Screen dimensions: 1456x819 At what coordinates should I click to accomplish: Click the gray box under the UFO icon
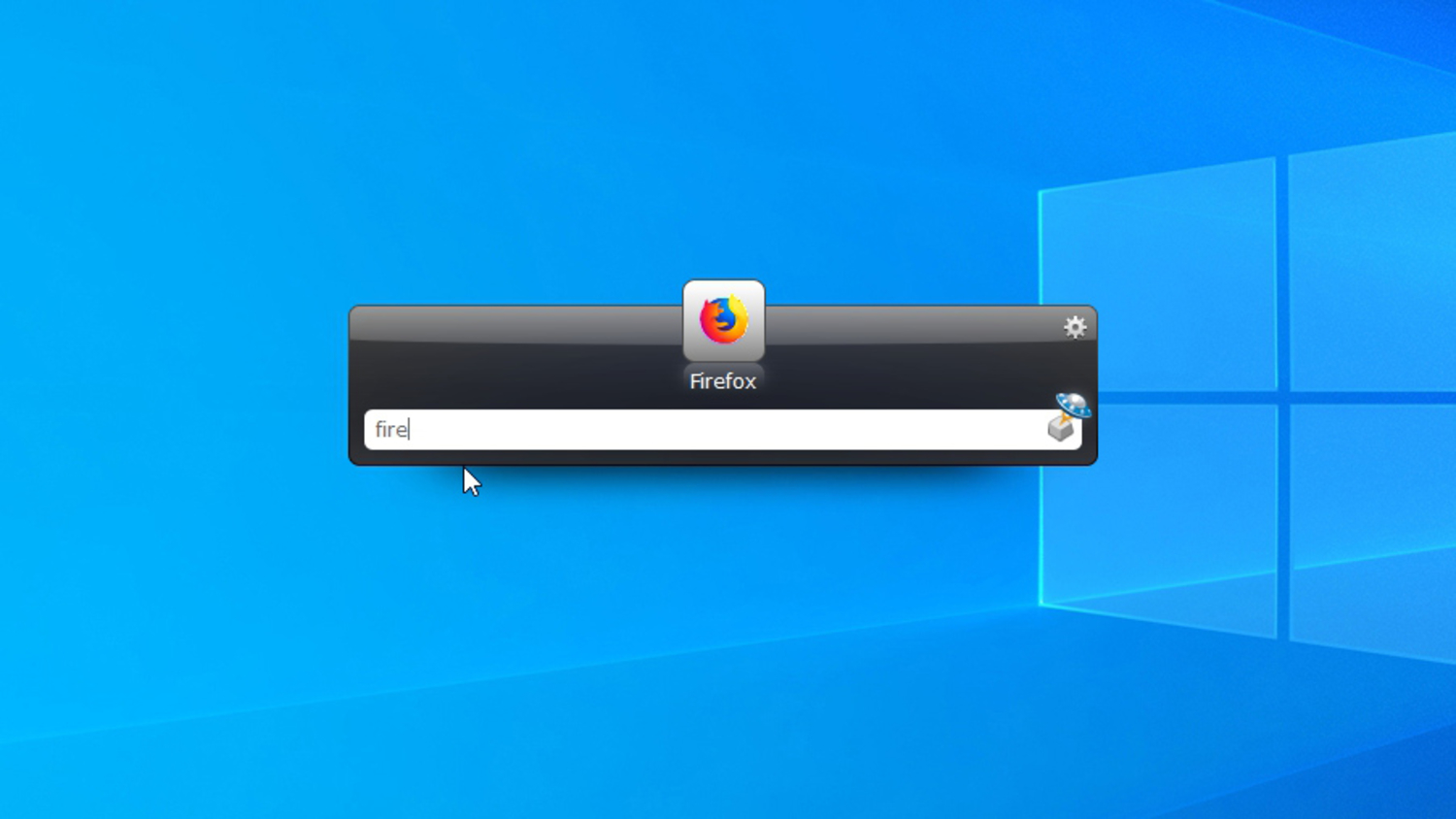1061,430
